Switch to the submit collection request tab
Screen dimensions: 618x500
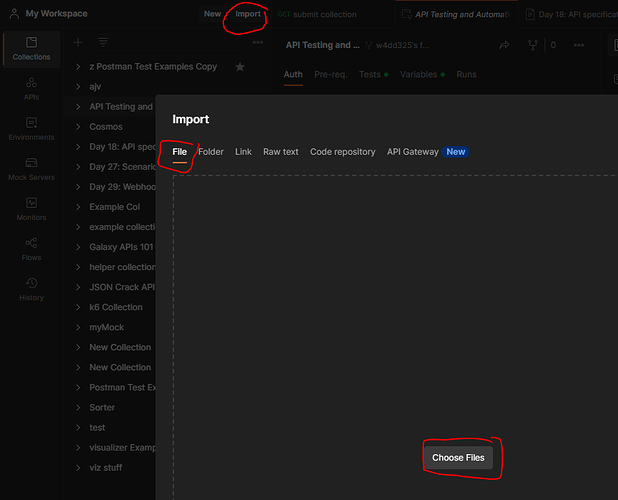(317, 15)
